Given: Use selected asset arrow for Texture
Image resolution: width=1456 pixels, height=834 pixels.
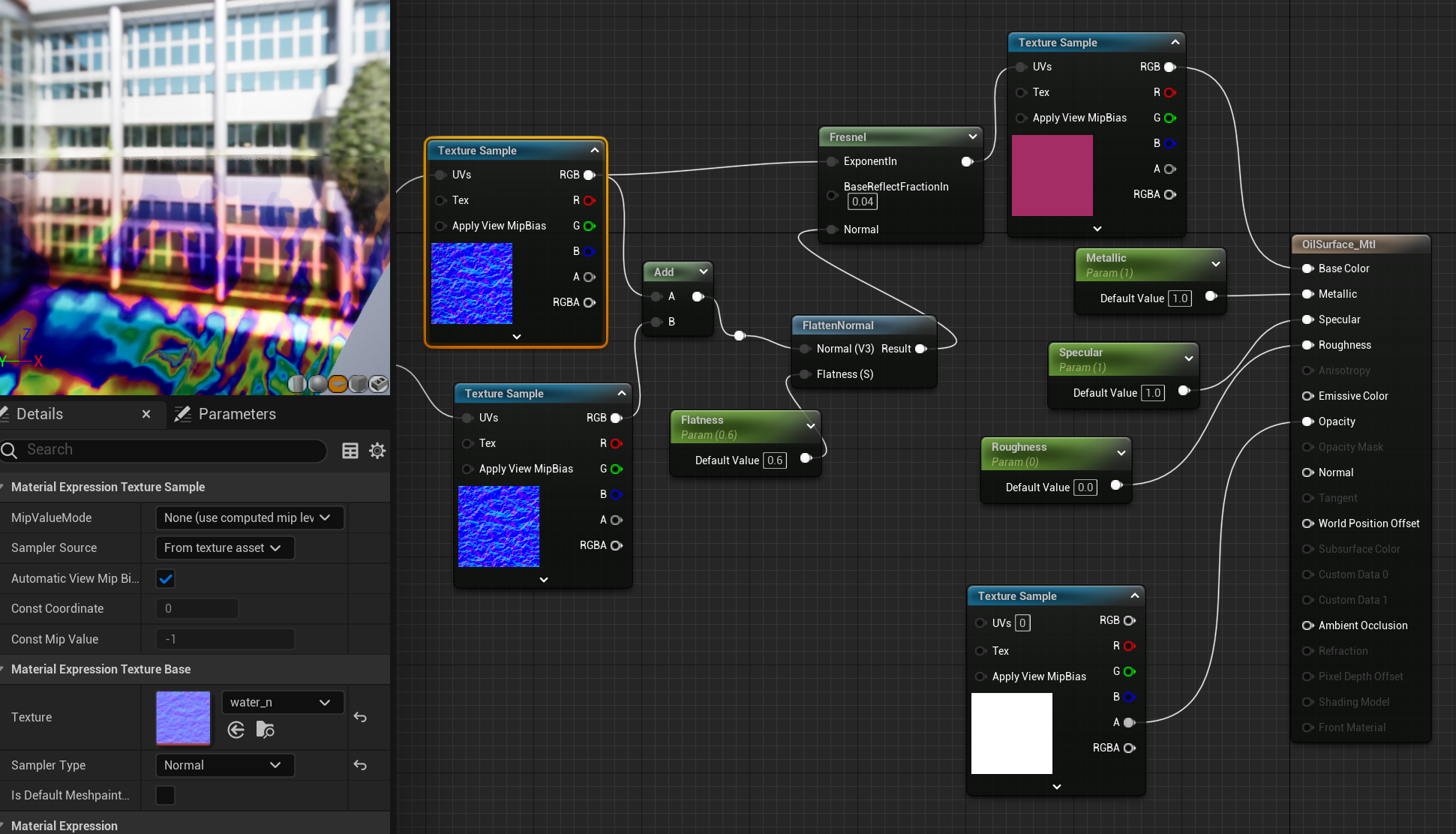Looking at the screenshot, I should [236, 730].
